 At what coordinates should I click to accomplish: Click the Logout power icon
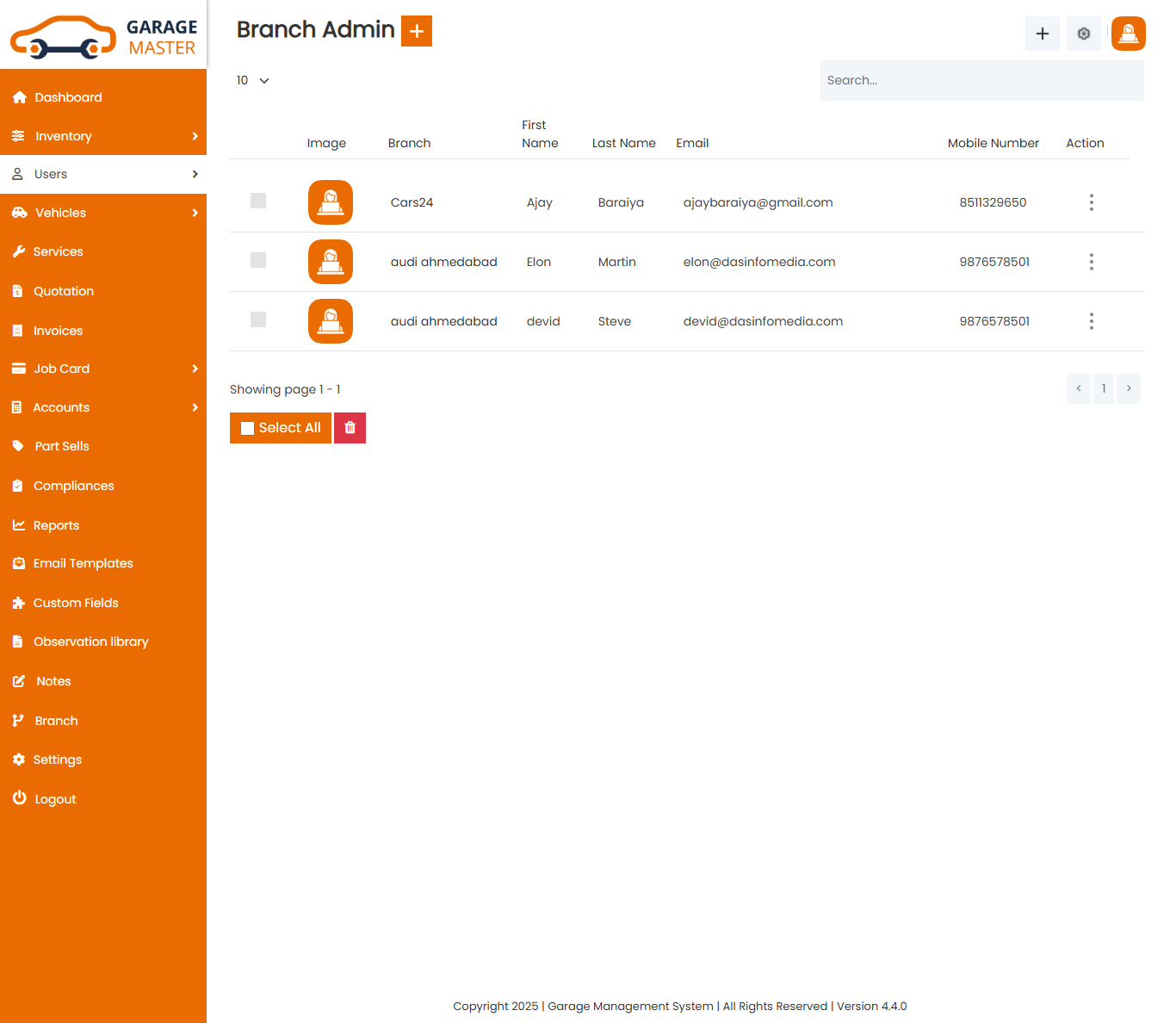[x=19, y=798]
